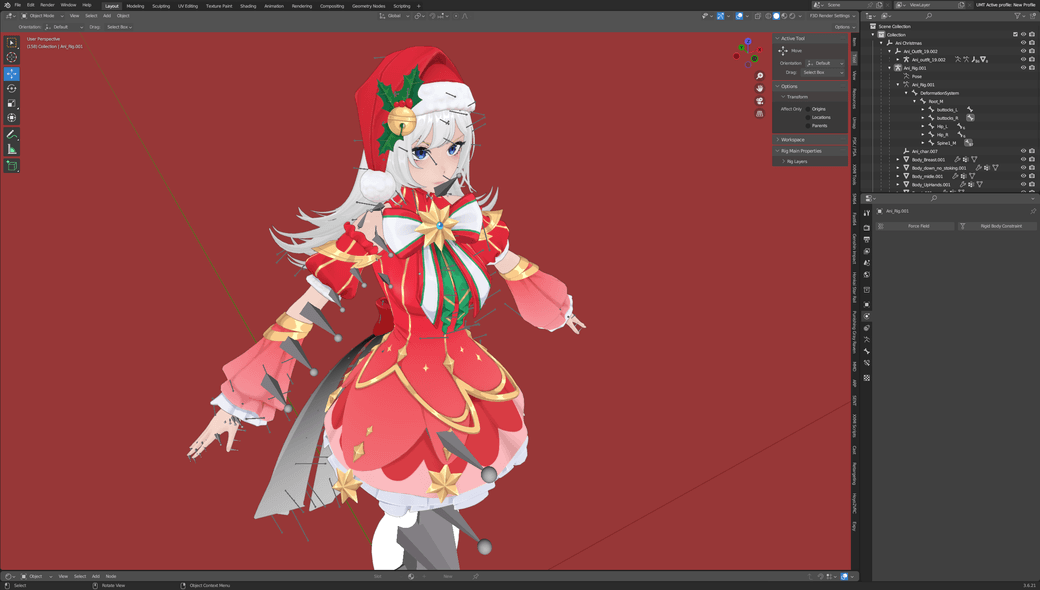1040x590 pixels.
Task: Activate the Scale tool
Action: (11, 101)
